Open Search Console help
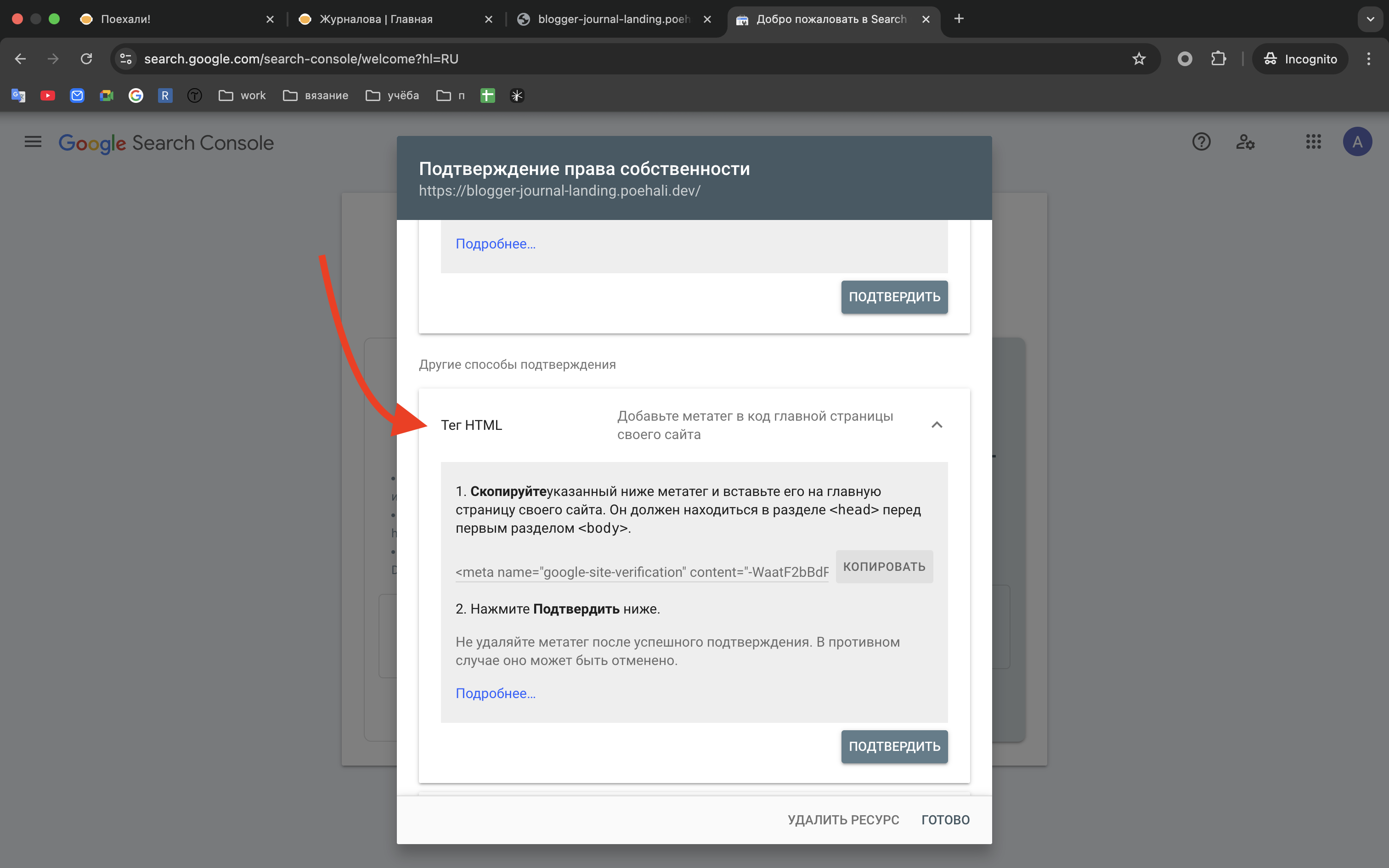1389x868 pixels. point(1201,142)
